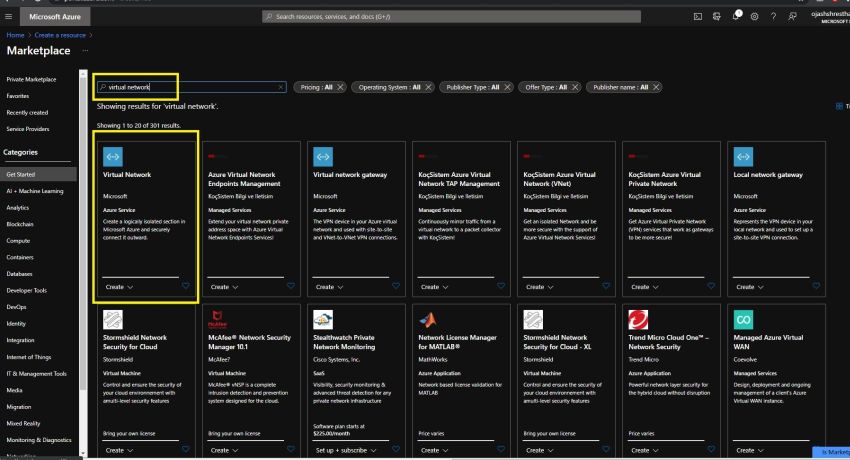Open the notifications bell
The width and height of the screenshot is (850, 460).
point(736,16)
